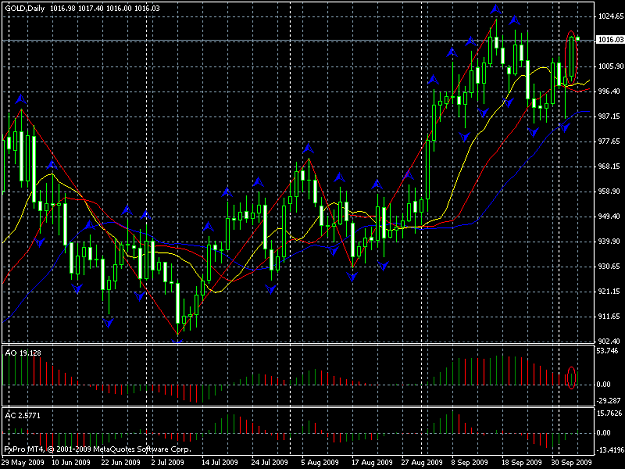Click the 30 Sep 2009 date label

572,462
